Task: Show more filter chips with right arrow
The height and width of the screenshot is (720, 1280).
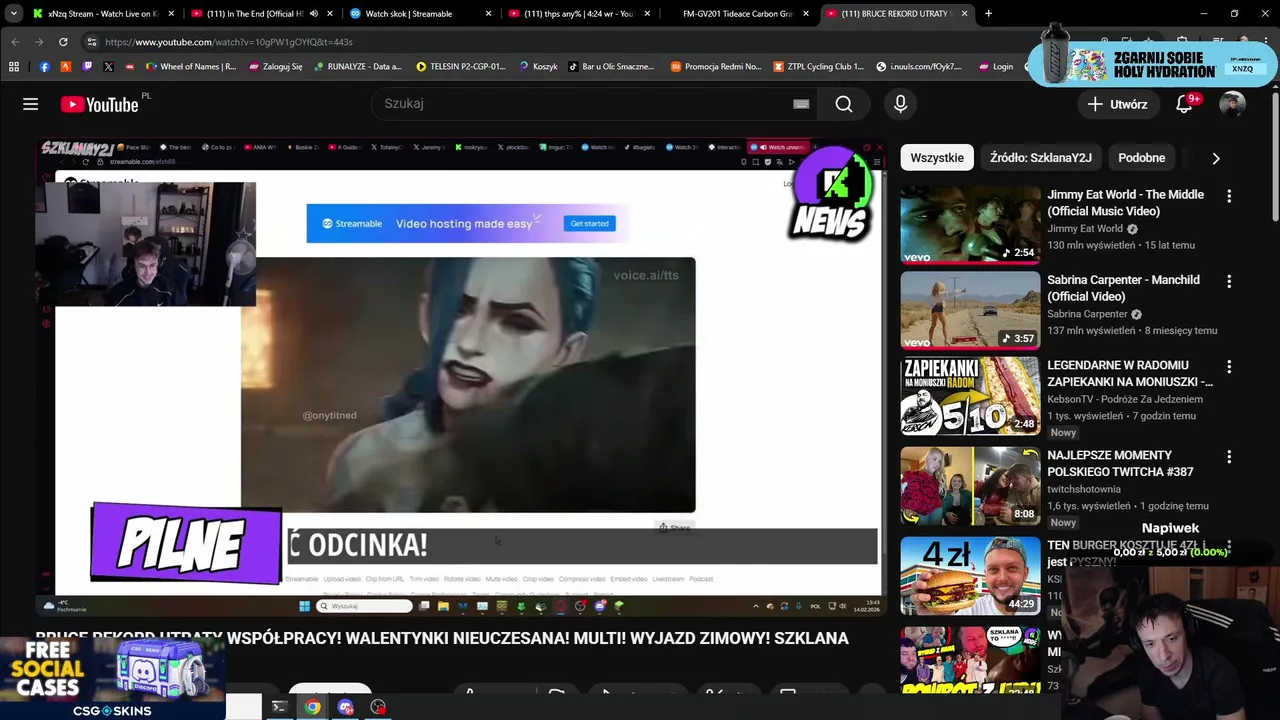Action: [1216, 158]
